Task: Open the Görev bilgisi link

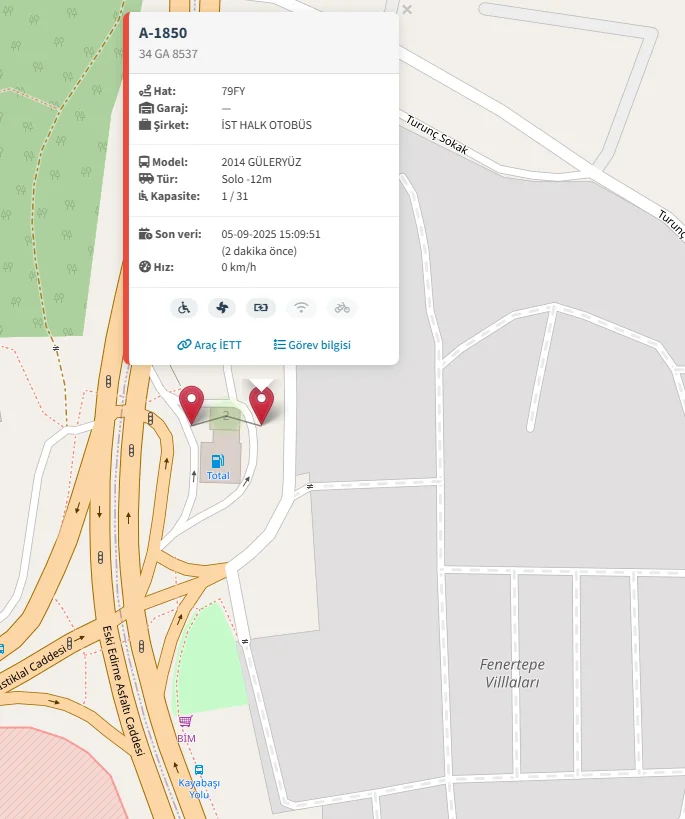Action: click(x=312, y=345)
